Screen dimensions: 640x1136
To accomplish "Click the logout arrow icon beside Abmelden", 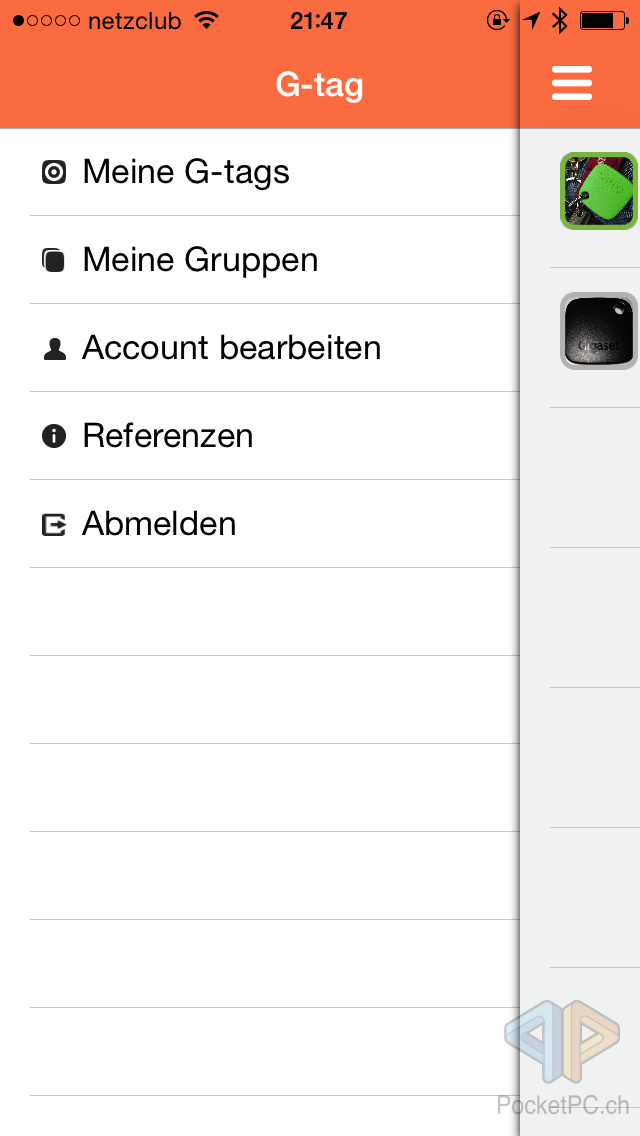I will coord(54,524).
